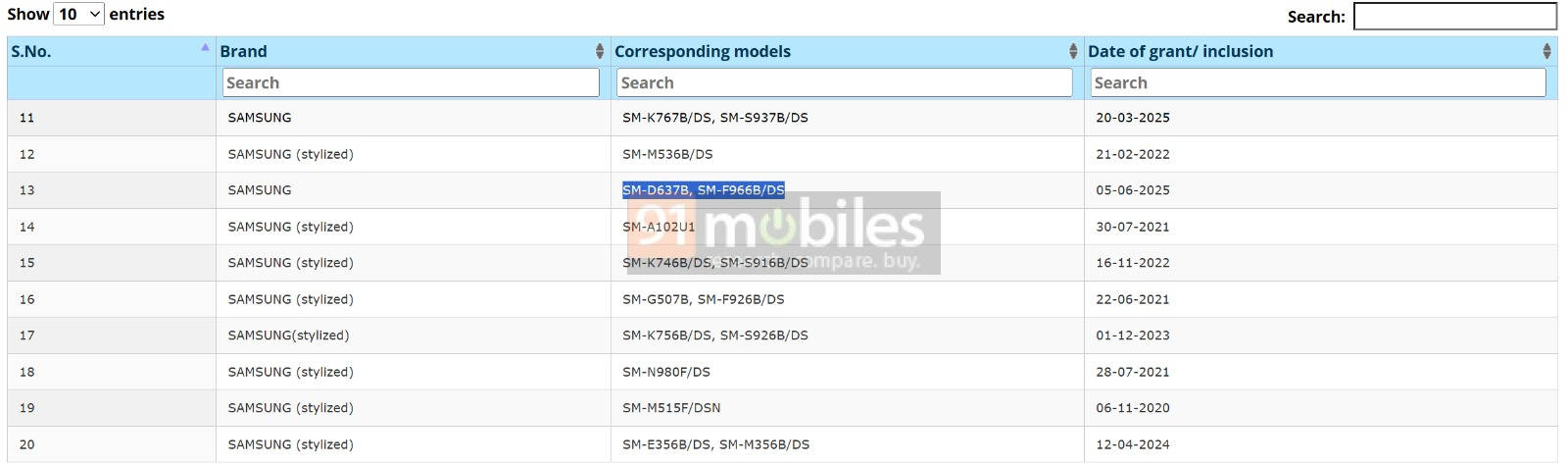Click the Date of grant search box
1568x465 pixels.
[x=1317, y=82]
